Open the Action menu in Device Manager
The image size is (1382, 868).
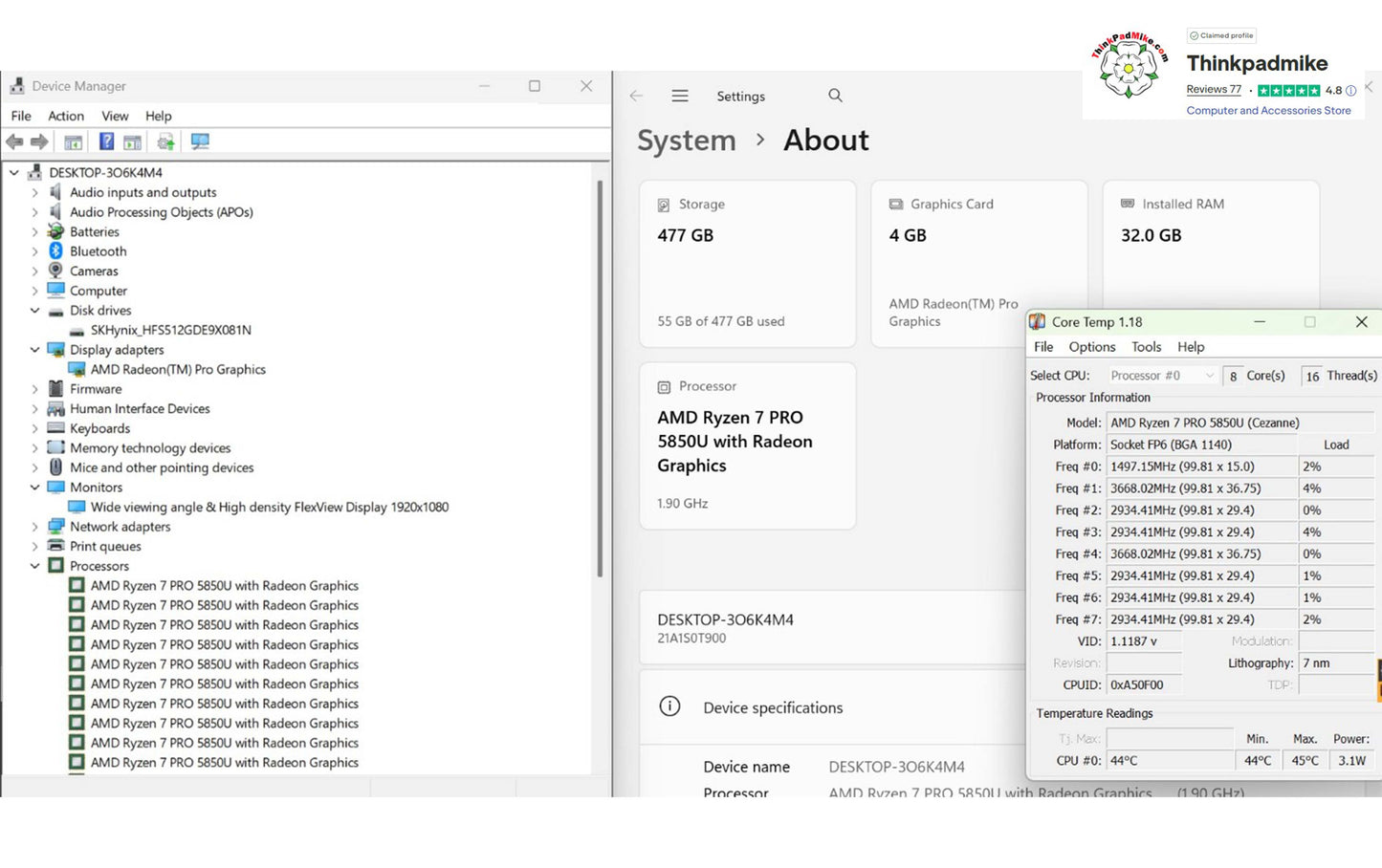pyautogui.click(x=66, y=116)
